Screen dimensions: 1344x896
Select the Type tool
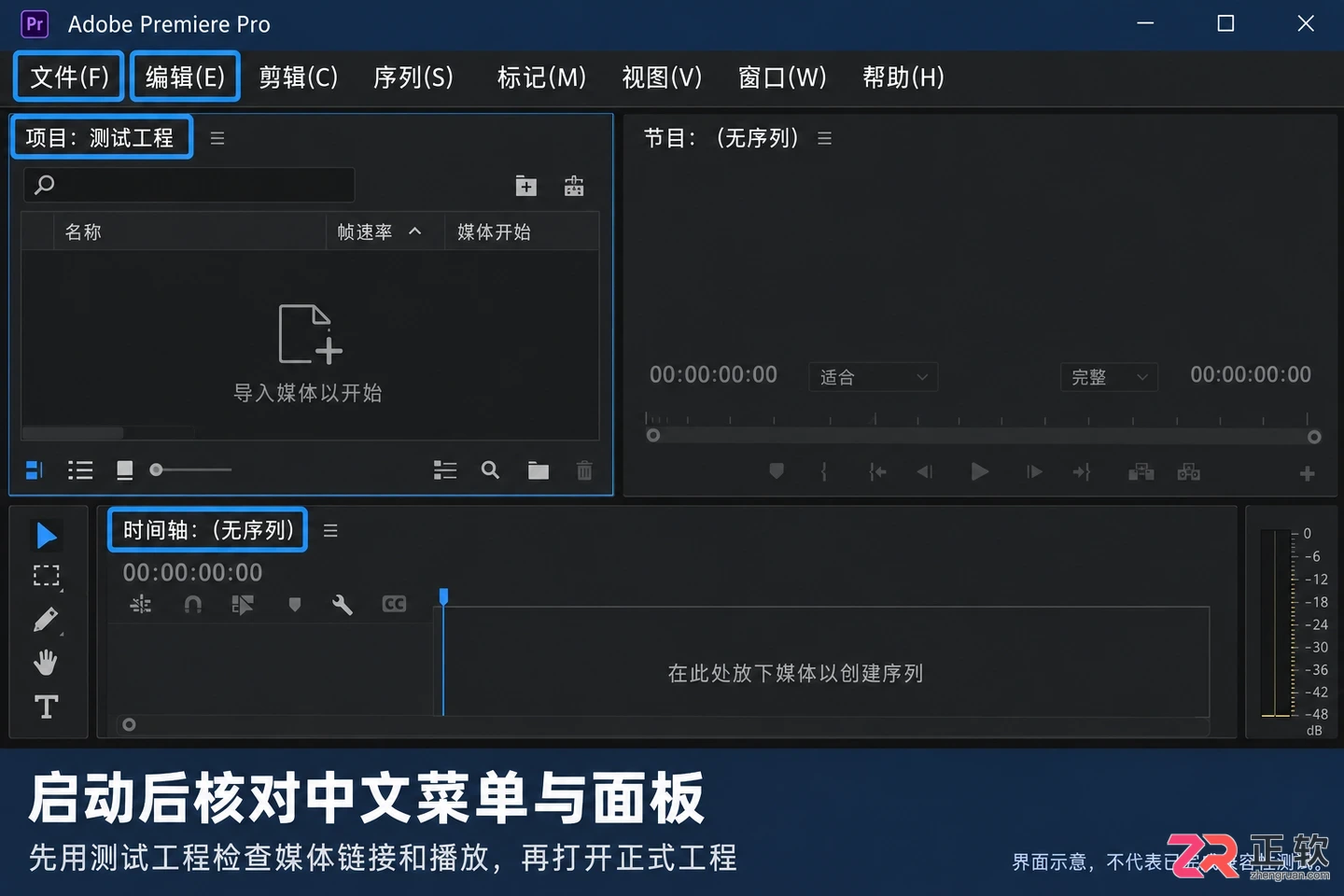tap(46, 707)
